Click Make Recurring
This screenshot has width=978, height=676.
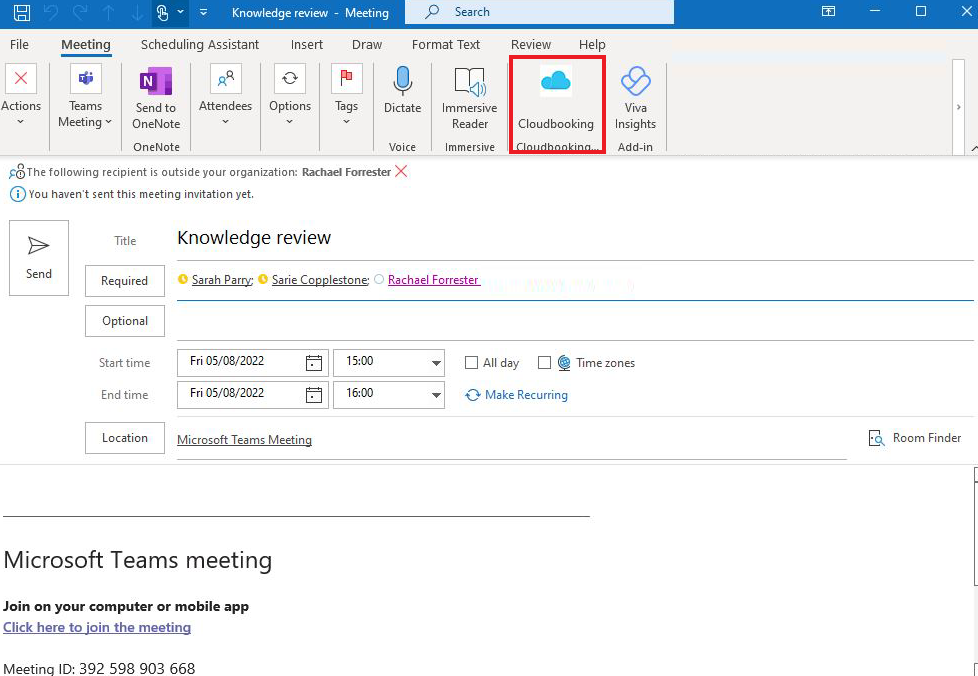coord(516,395)
